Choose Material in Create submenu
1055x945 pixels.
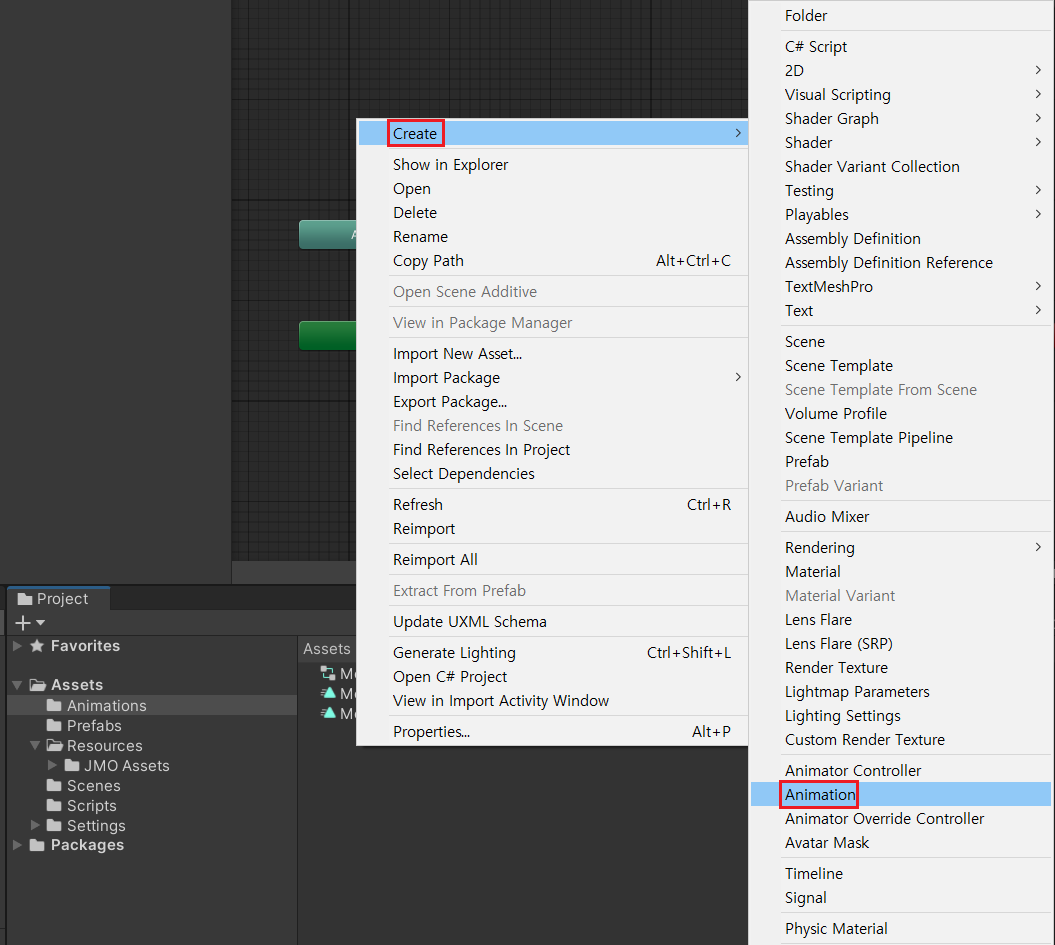[x=900, y=572]
